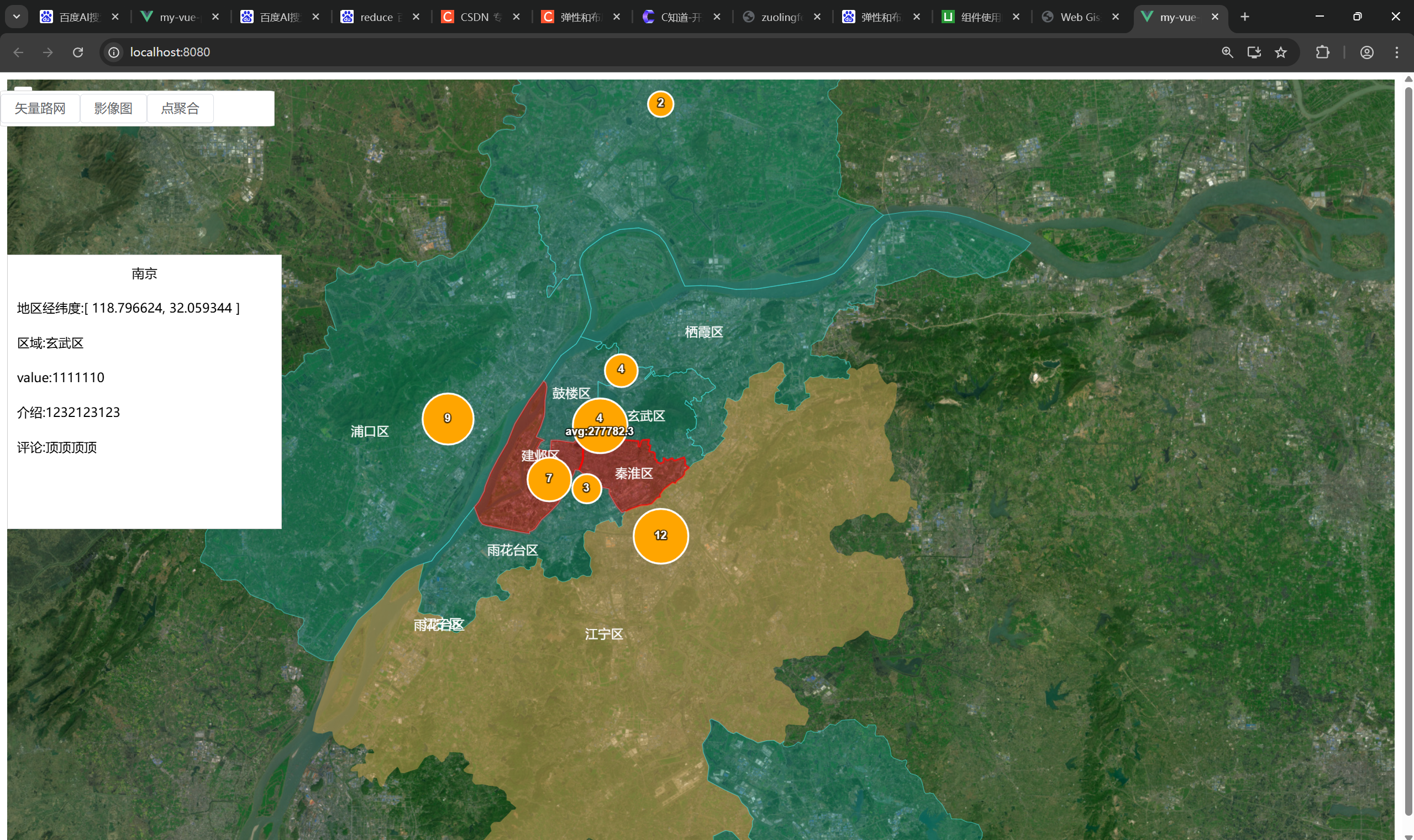The image size is (1414, 840).
Task: Toggle the 点聚合 point clustering button
Action: 180,108
